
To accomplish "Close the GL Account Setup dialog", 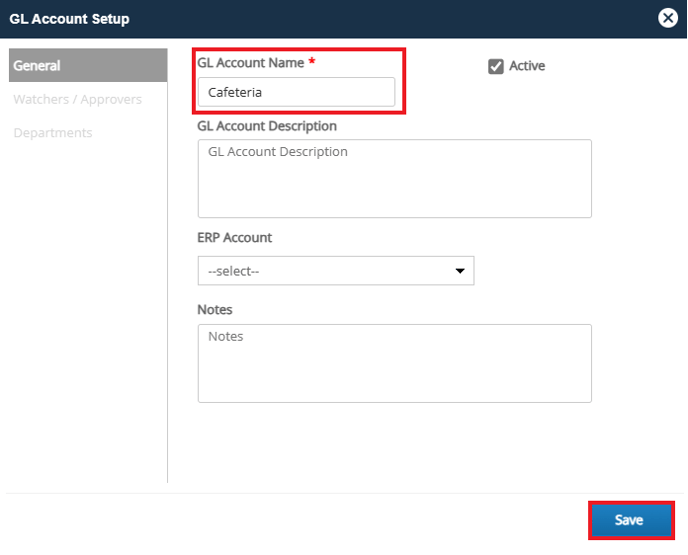I will tap(667, 18).
